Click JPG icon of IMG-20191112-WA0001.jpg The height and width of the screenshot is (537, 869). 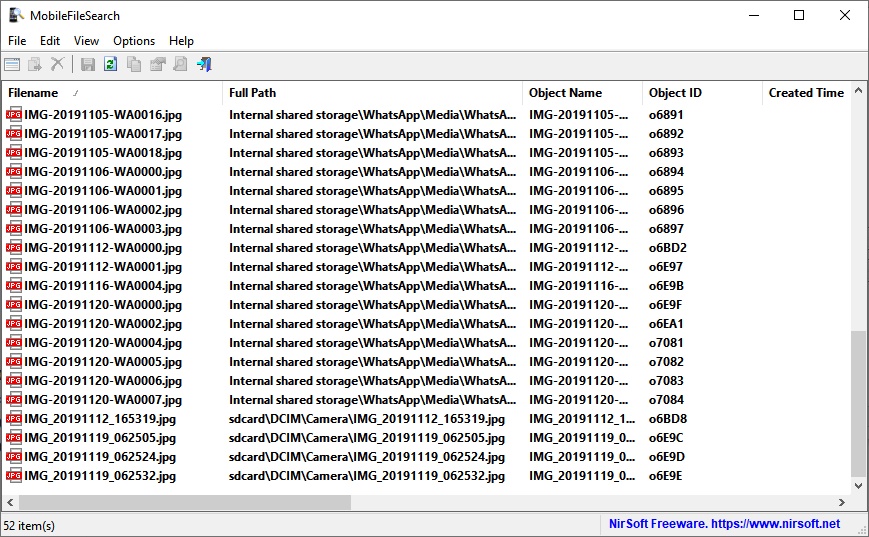tap(14, 267)
